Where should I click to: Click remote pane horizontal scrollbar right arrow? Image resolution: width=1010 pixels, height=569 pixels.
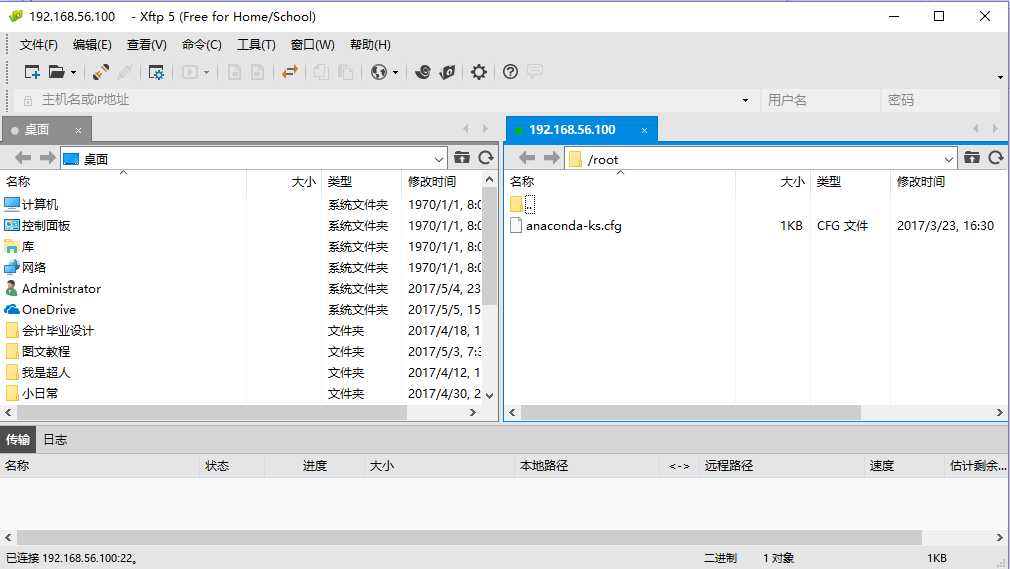pos(1000,412)
